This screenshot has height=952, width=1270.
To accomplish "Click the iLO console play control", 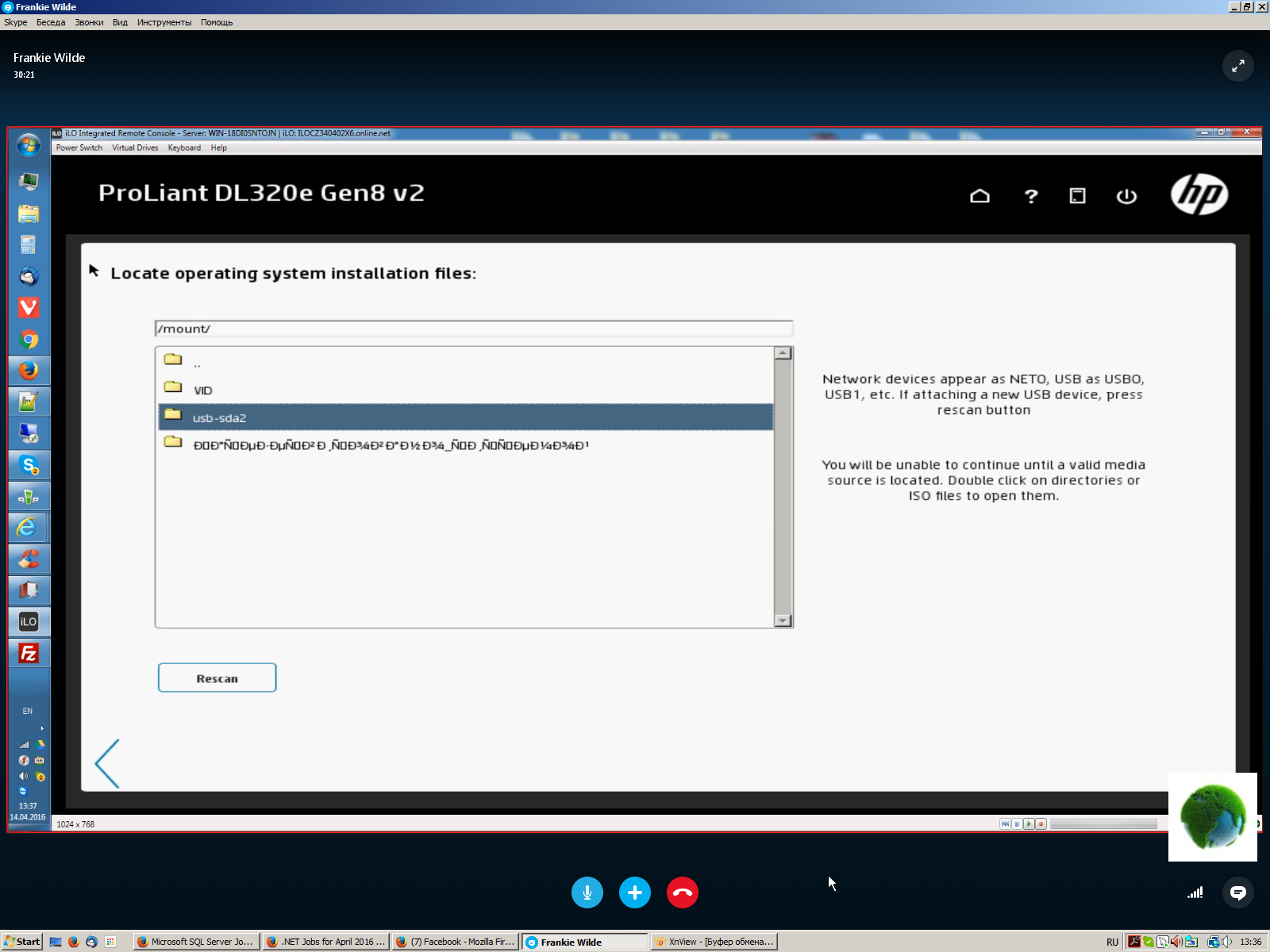I will pyautogui.click(x=1029, y=823).
